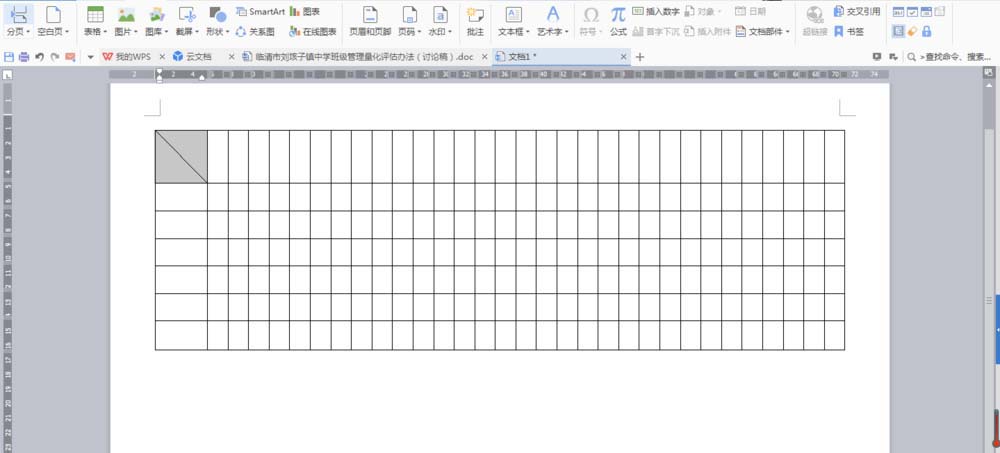1000x453 pixels.
Task: Click the 文本框 text box icon
Action: [x=513, y=14]
